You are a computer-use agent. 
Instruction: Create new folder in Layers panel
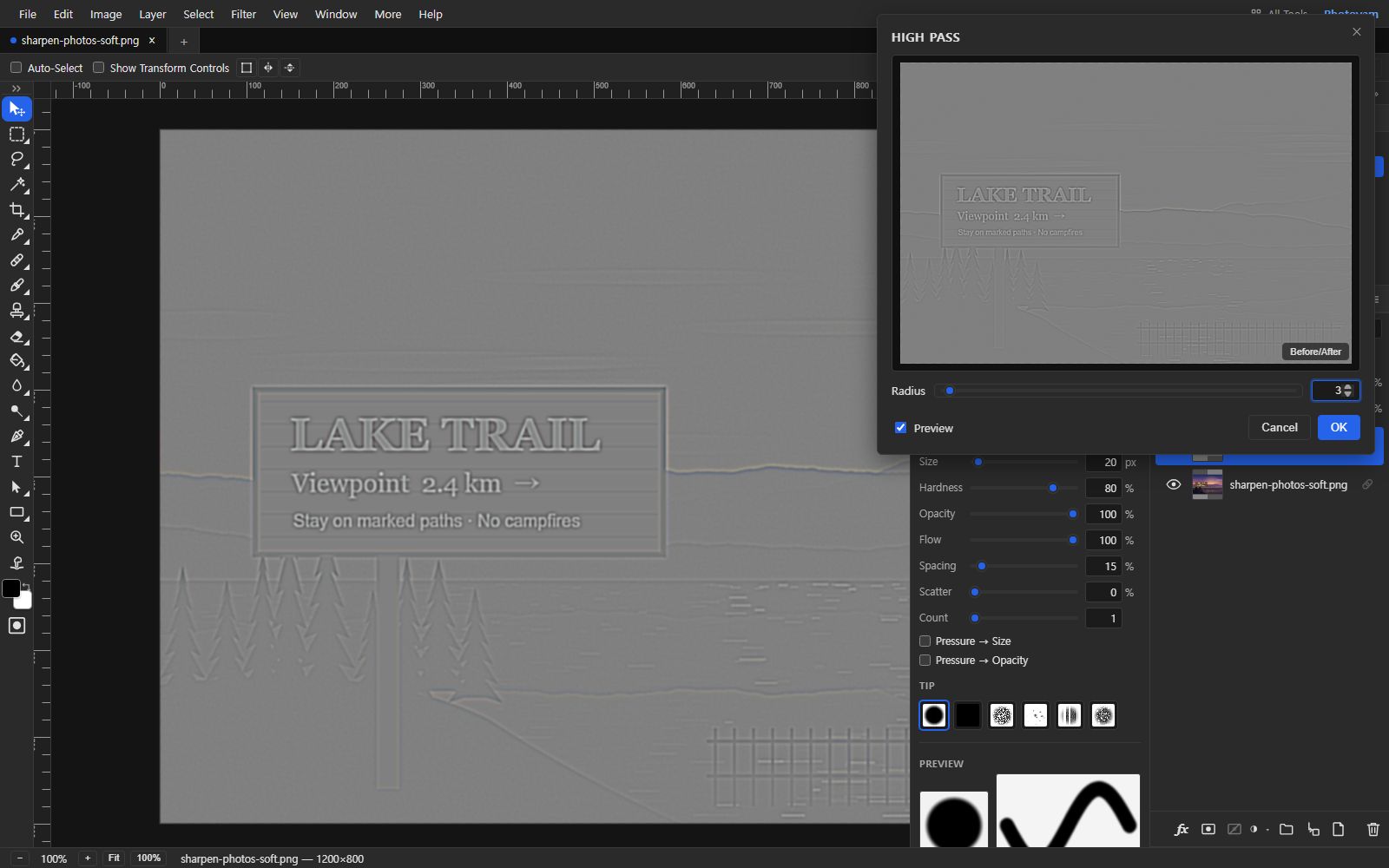pyautogui.click(x=1287, y=830)
